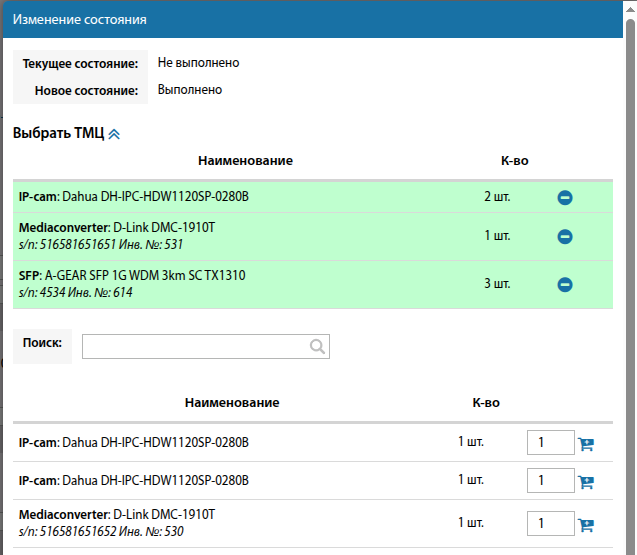
Task: Collapse section using chevron beside Выбрать ТМЦ
Action: coord(114,134)
